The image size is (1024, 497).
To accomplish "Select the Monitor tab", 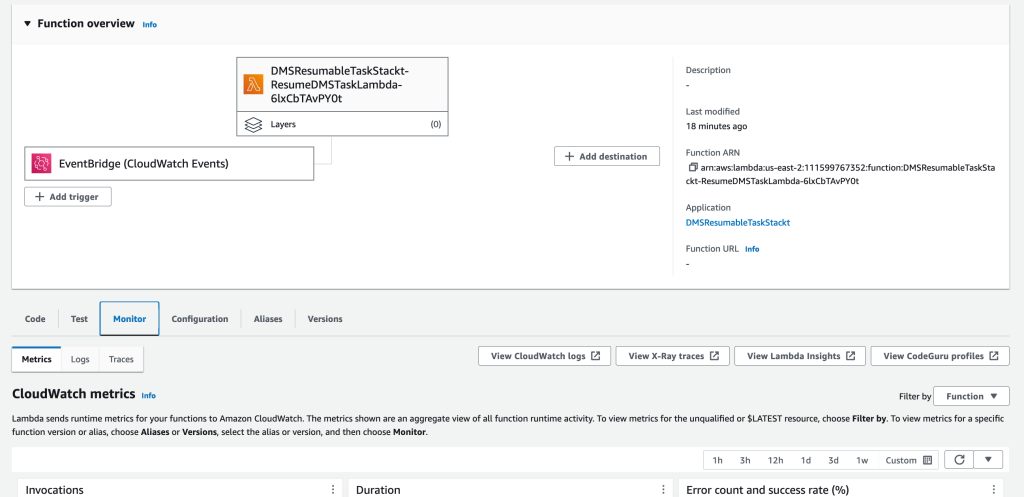I will click(129, 319).
